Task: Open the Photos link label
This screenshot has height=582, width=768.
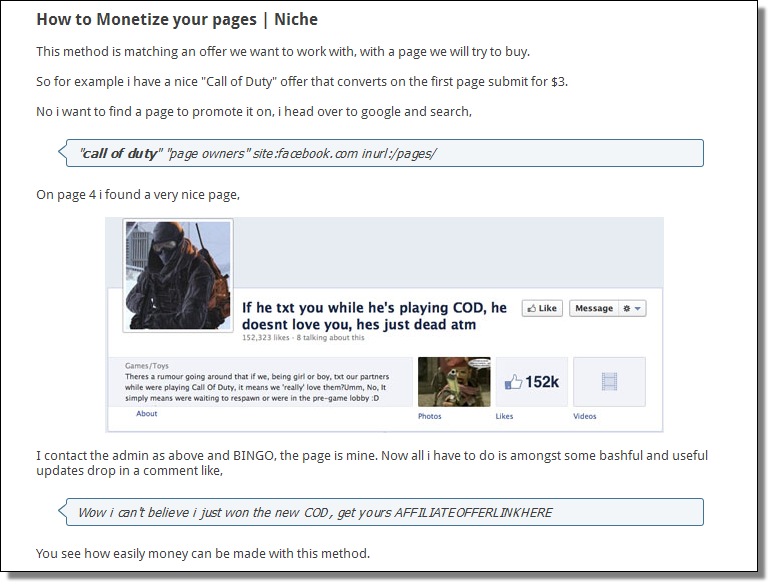Action: [430, 416]
